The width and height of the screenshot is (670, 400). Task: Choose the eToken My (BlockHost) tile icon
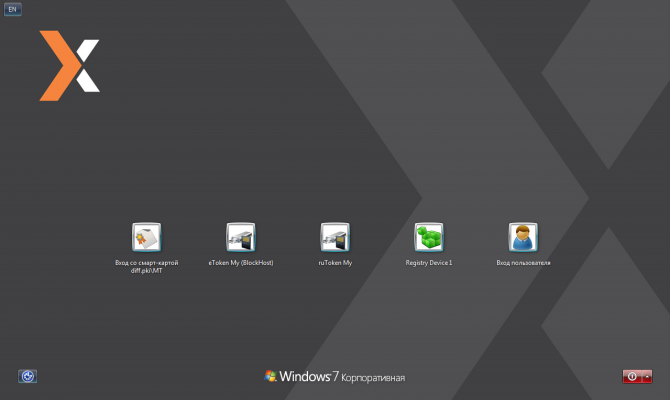coord(241,237)
